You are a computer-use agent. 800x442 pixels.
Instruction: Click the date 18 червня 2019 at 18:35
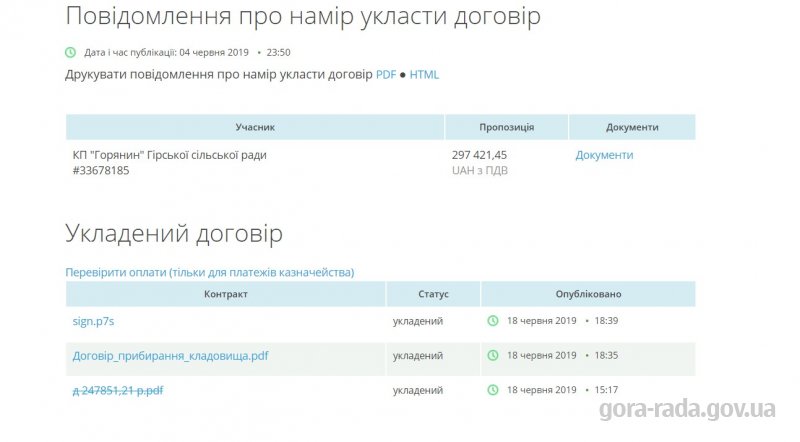tap(541, 355)
